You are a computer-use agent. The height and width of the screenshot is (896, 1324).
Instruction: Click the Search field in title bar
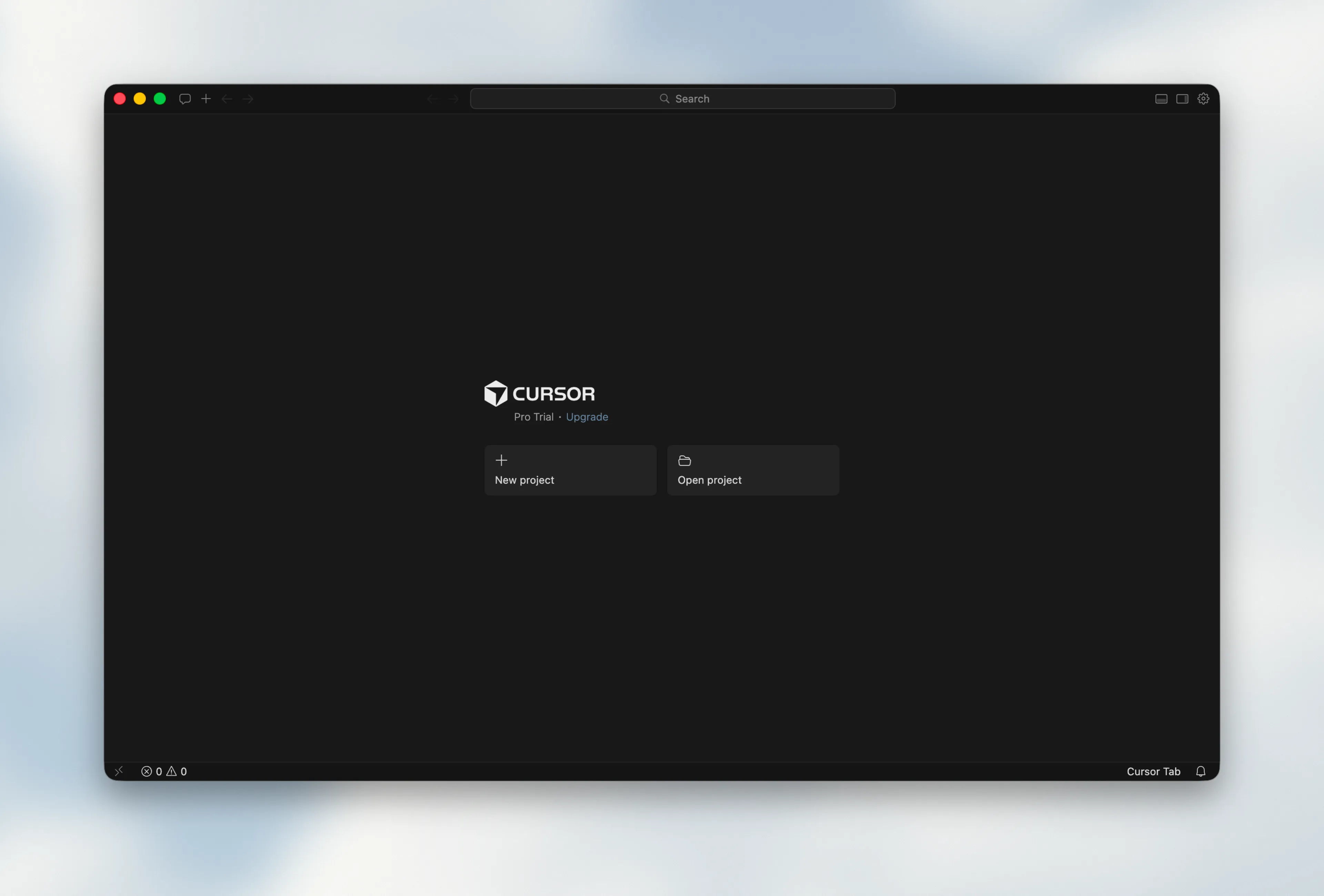682,99
